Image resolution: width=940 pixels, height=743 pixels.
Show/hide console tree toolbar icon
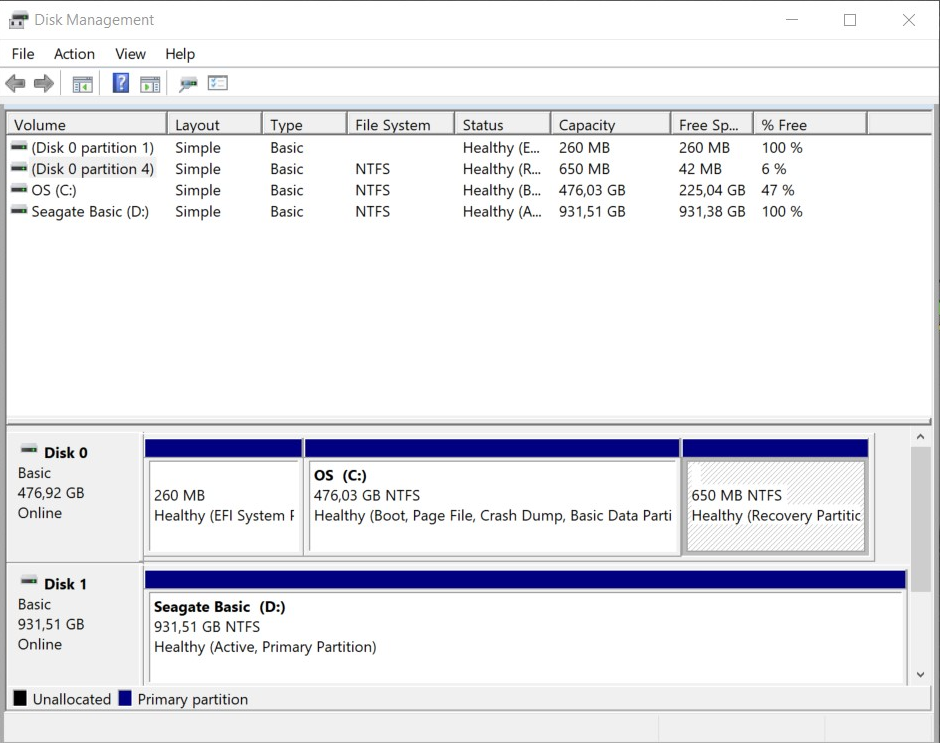pyautogui.click(x=82, y=84)
